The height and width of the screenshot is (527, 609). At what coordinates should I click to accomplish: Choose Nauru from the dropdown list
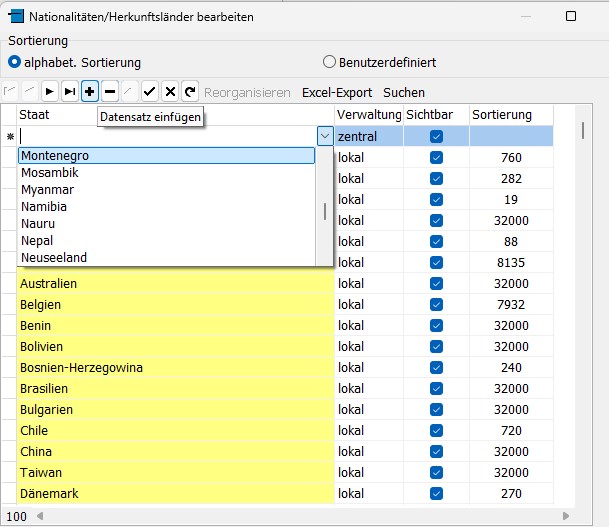point(166,224)
